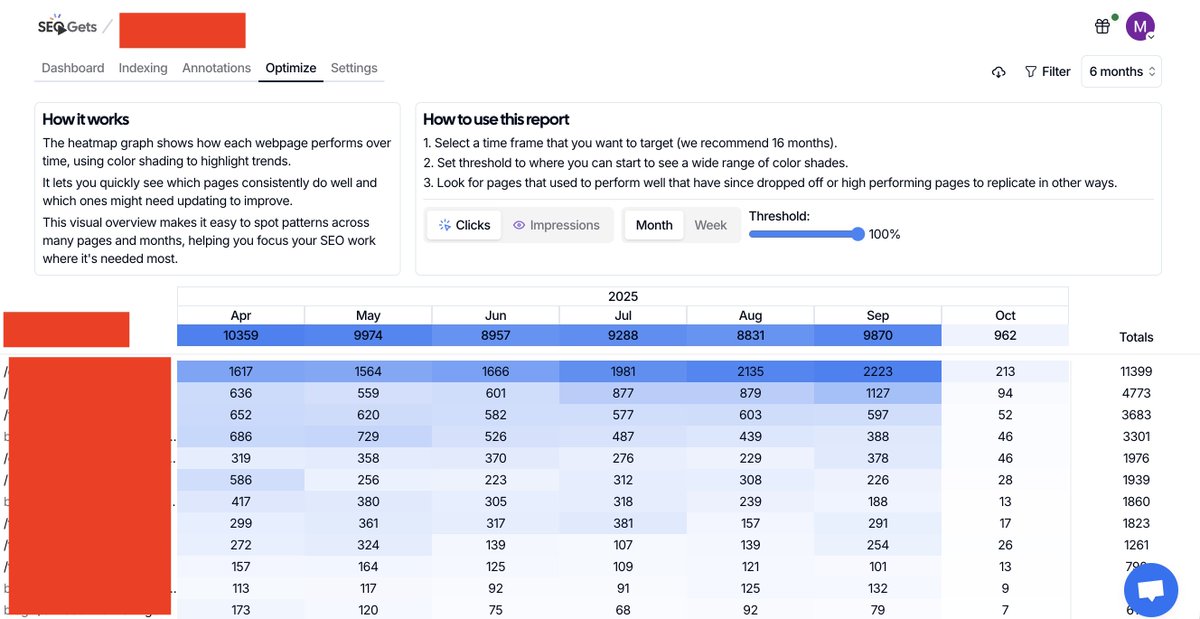Viewport: 1200px width, 619px height.
Task: Click the Jul column header
Action: click(623, 315)
